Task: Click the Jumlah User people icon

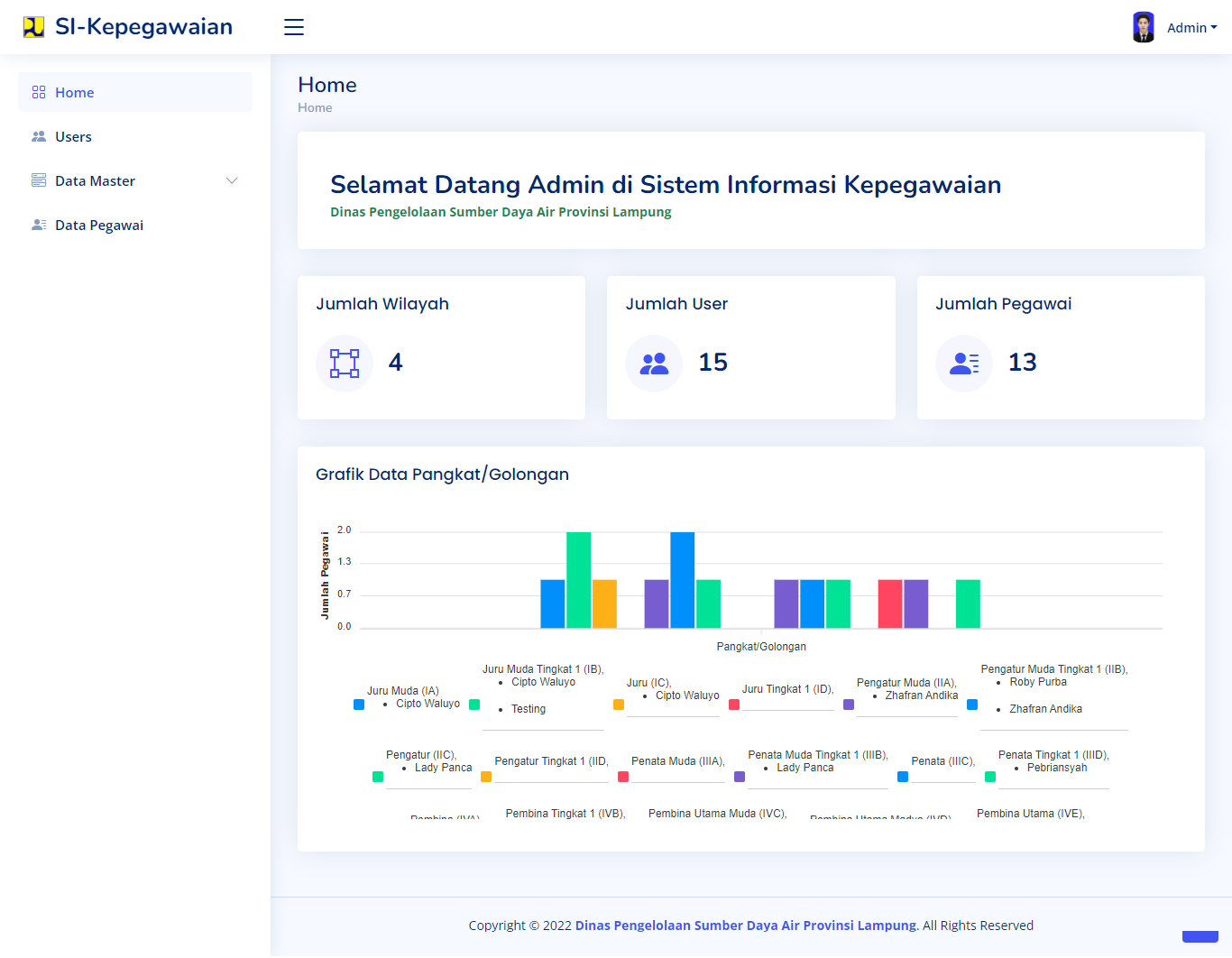Action: 654,363
